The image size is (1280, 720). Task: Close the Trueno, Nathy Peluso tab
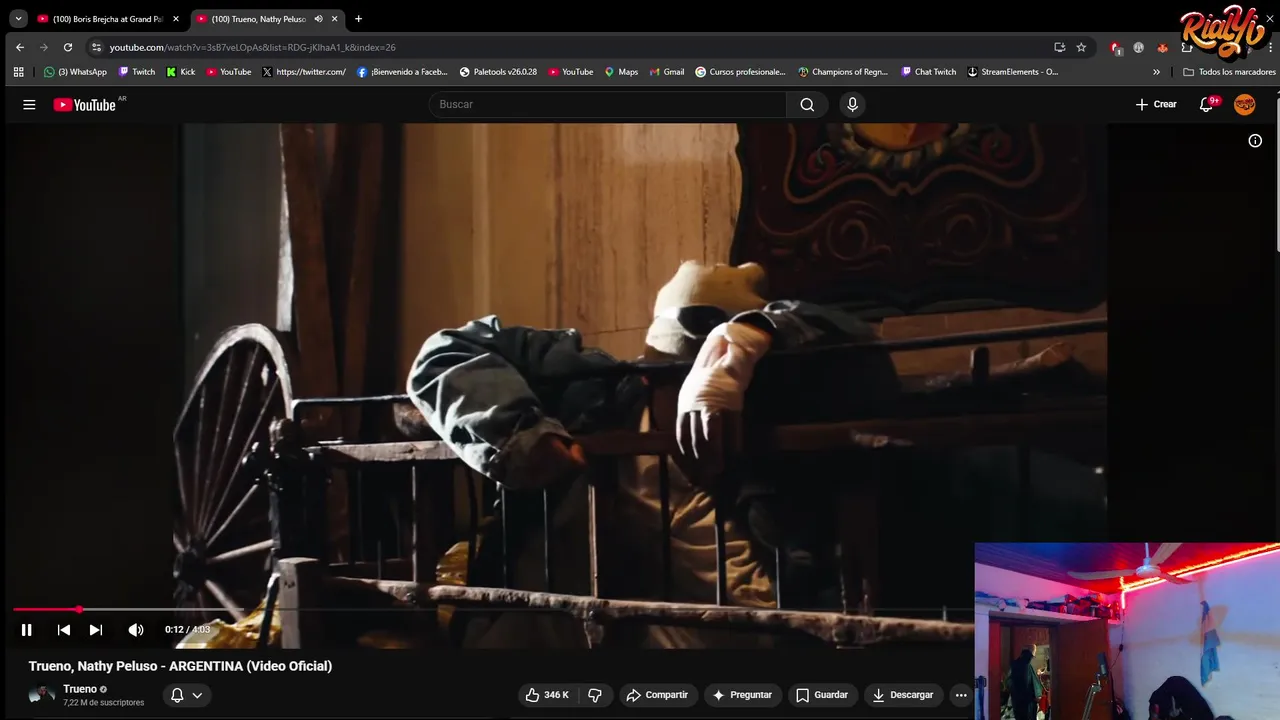334,19
